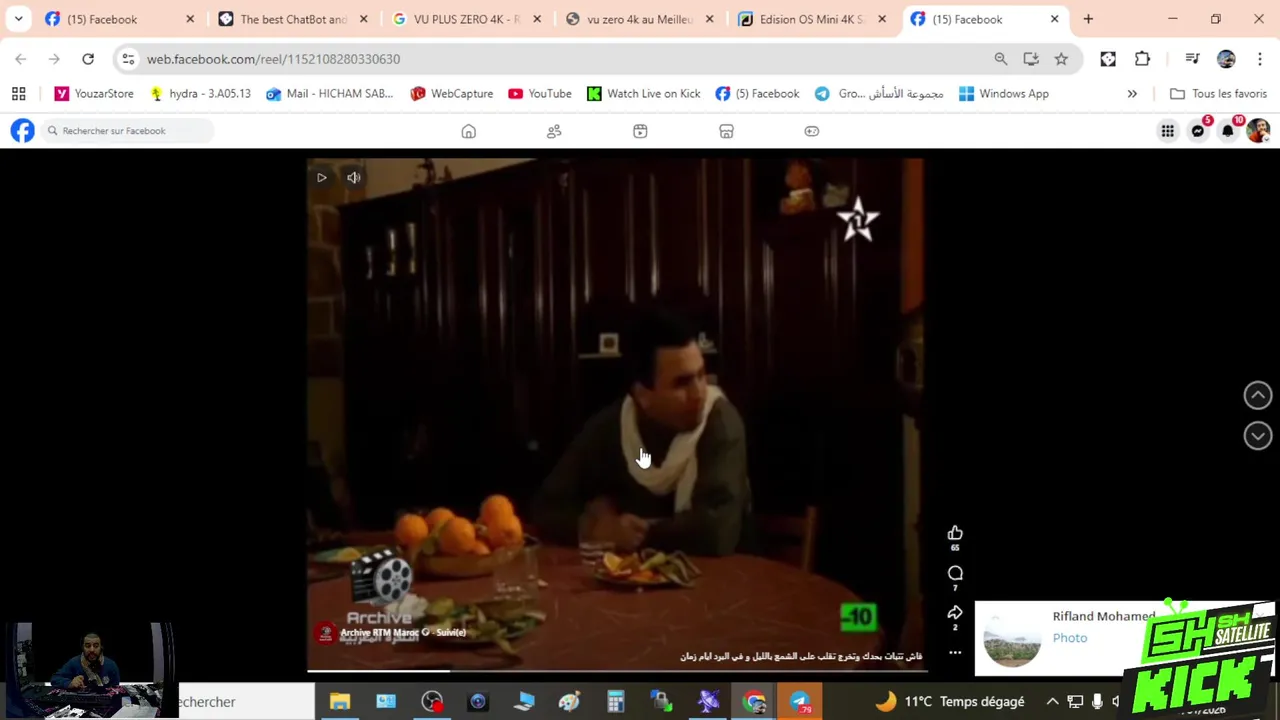Click the Facebook logo home icon
This screenshot has height=720, width=1280.
coord(22,131)
